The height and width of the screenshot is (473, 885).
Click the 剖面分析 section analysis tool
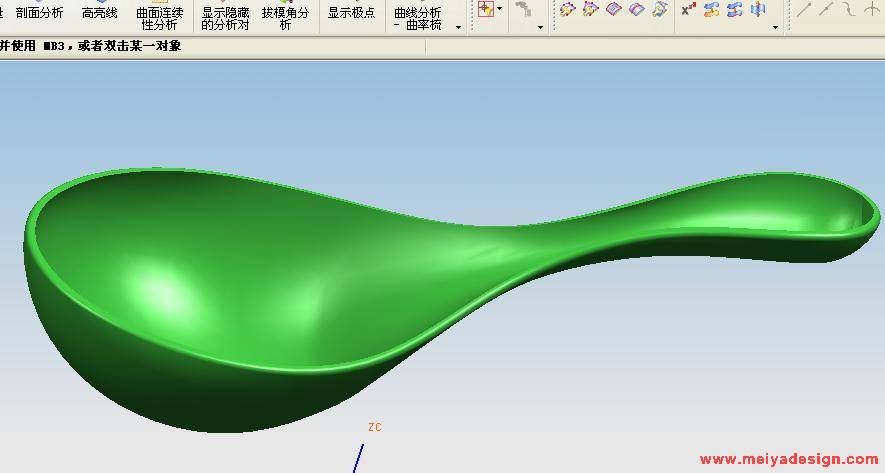point(39,13)
